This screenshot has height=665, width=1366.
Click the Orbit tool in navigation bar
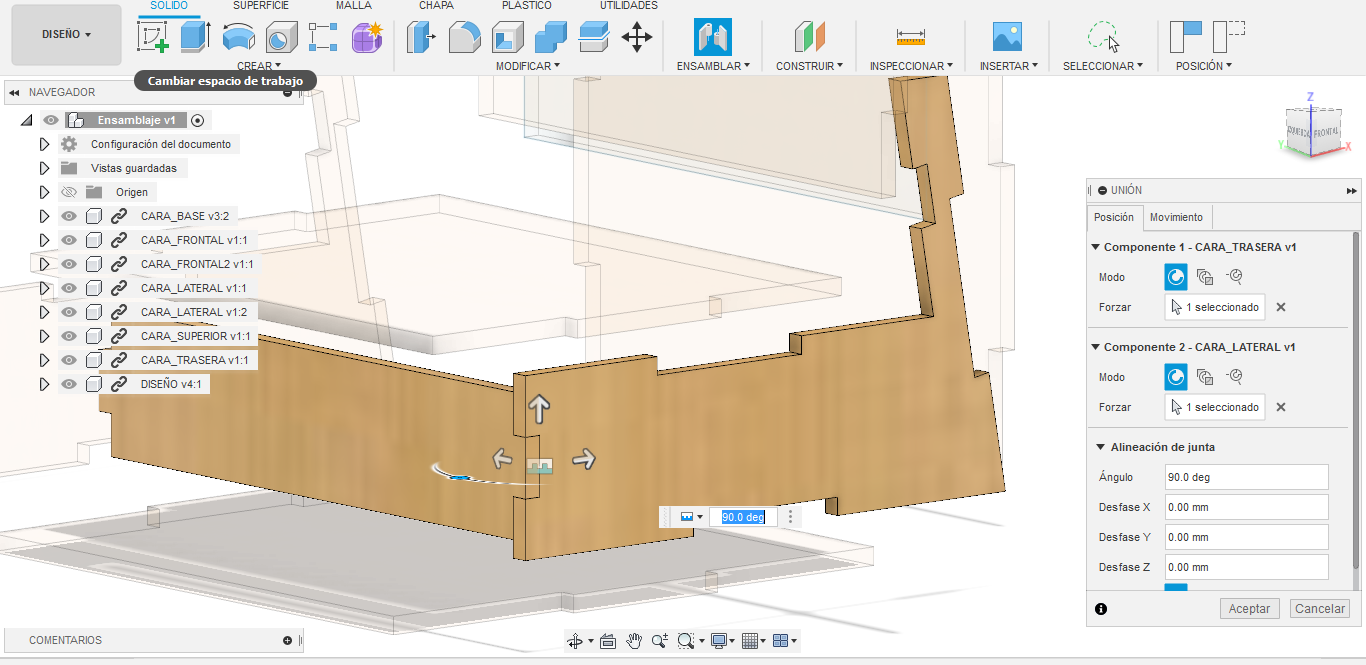click(x=575, y=641)
